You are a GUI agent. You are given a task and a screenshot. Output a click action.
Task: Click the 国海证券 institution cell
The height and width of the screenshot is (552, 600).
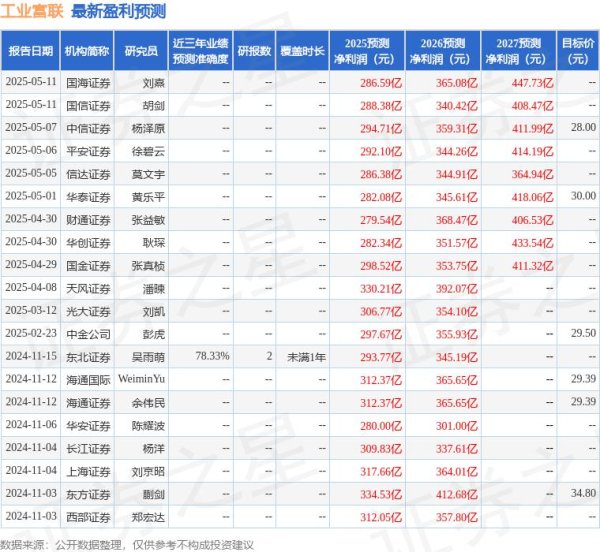(88, 83)
